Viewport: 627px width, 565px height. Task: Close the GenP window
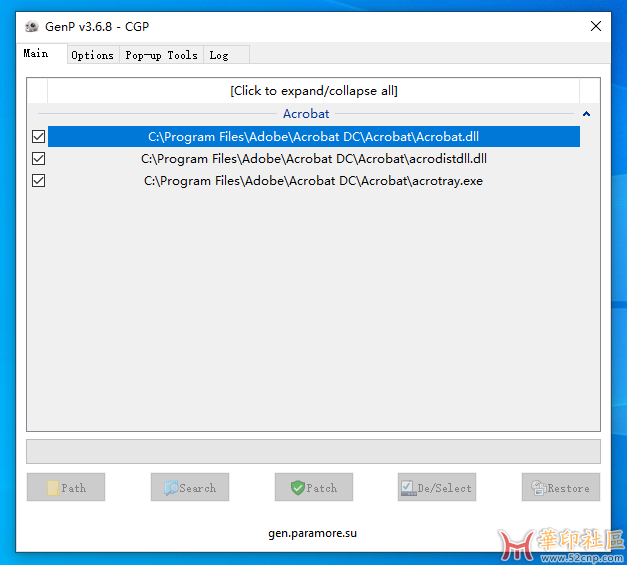pos(596,26)
